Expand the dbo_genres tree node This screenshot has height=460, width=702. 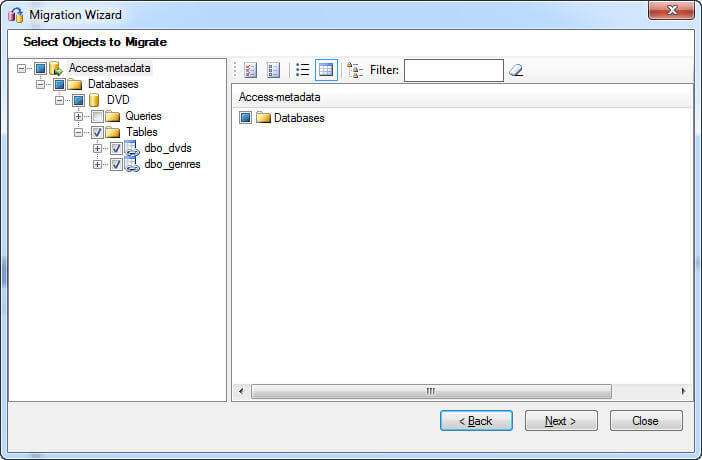[97, 164]
